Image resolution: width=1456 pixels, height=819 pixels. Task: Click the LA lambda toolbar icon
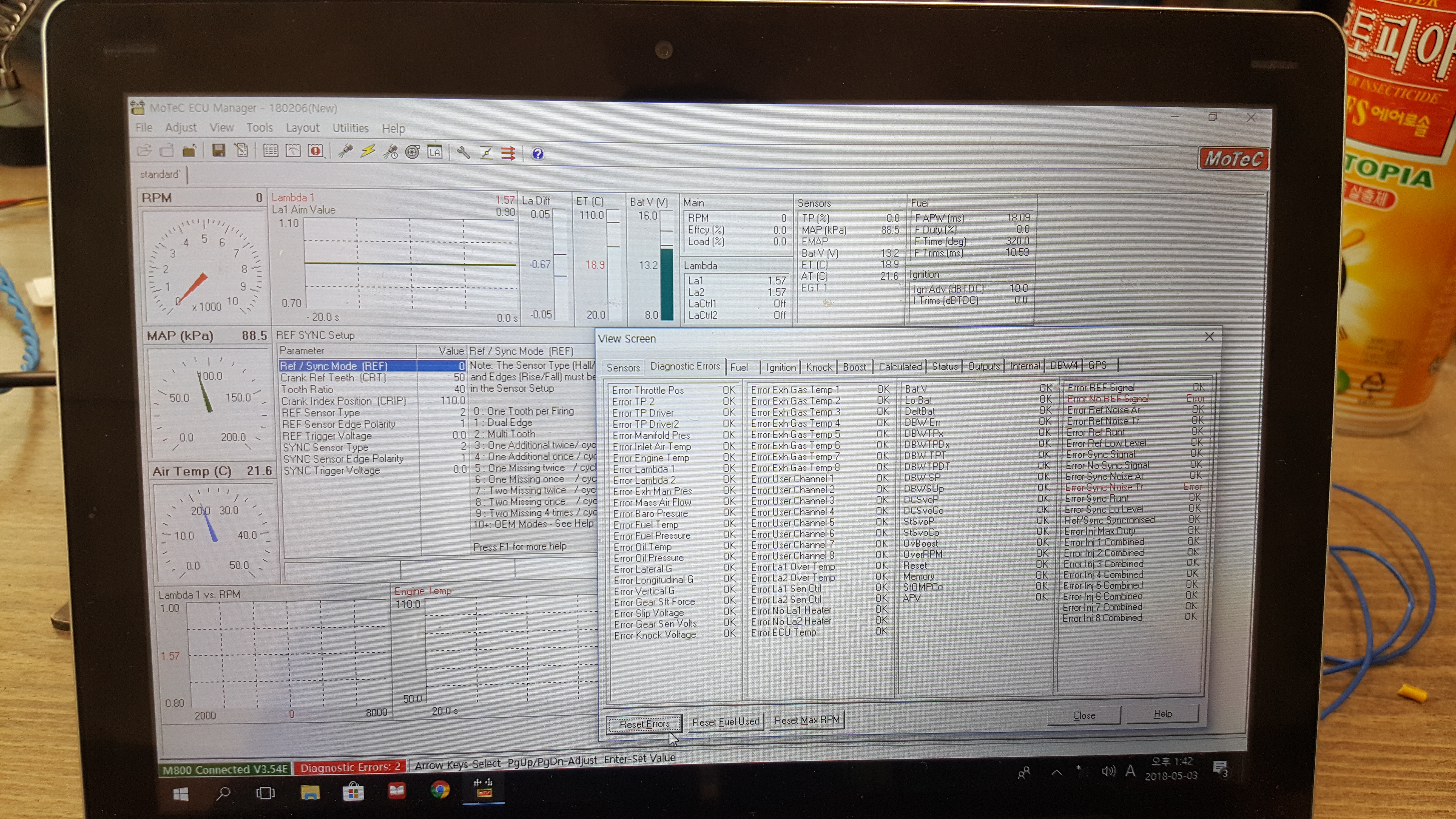pyautogui.click(x=435, y=153)
